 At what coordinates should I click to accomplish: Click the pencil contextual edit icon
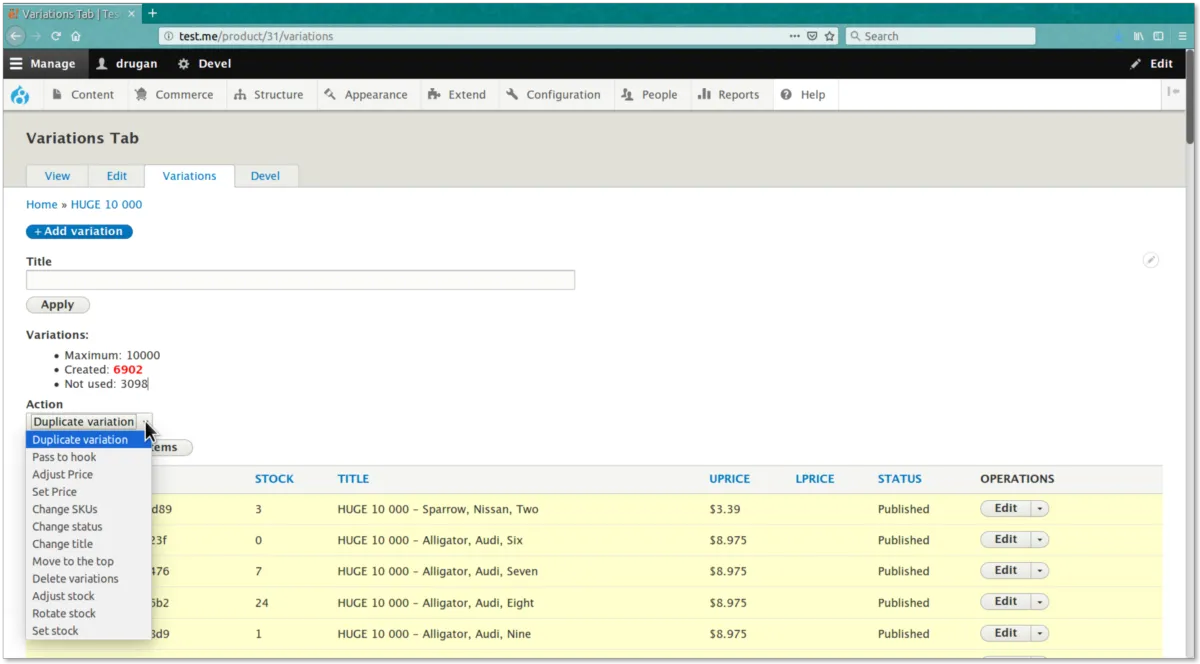coord(1151,260)
